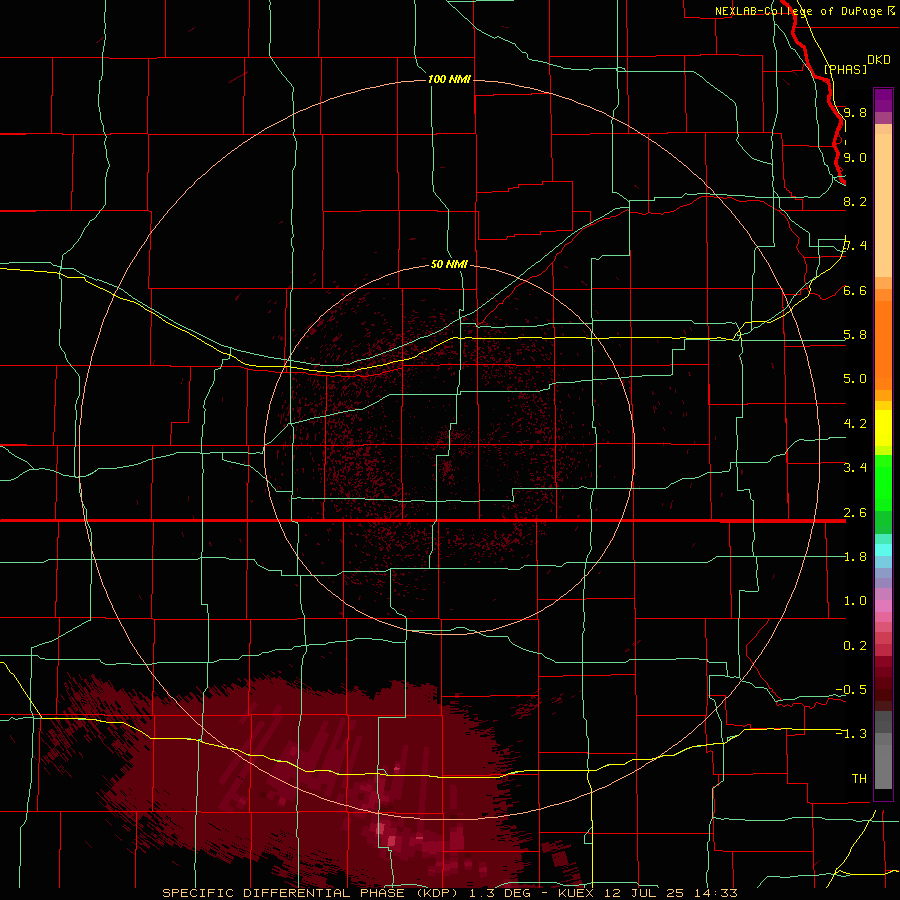
Task: Click the 1.0 scale value
Action: click(x=855, y=600)
